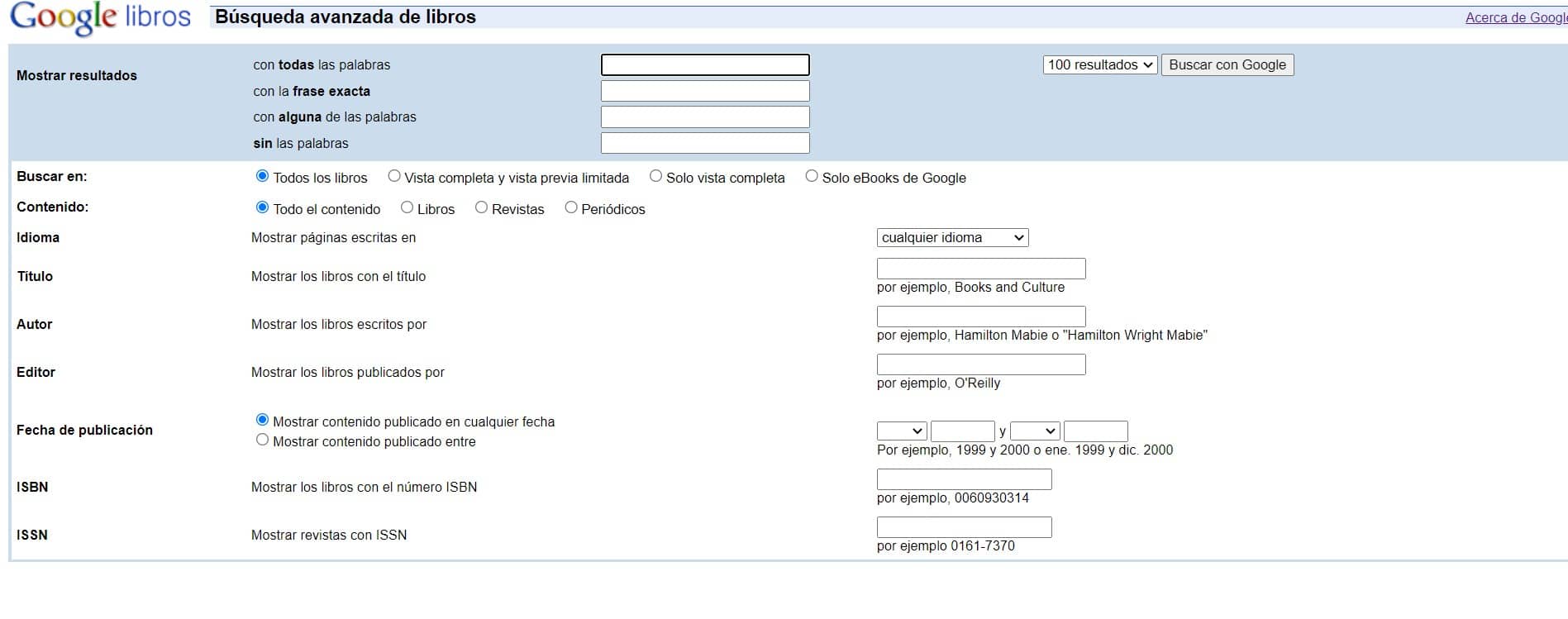
Task: Open the start month dropdown
Action: pos(902,431)
